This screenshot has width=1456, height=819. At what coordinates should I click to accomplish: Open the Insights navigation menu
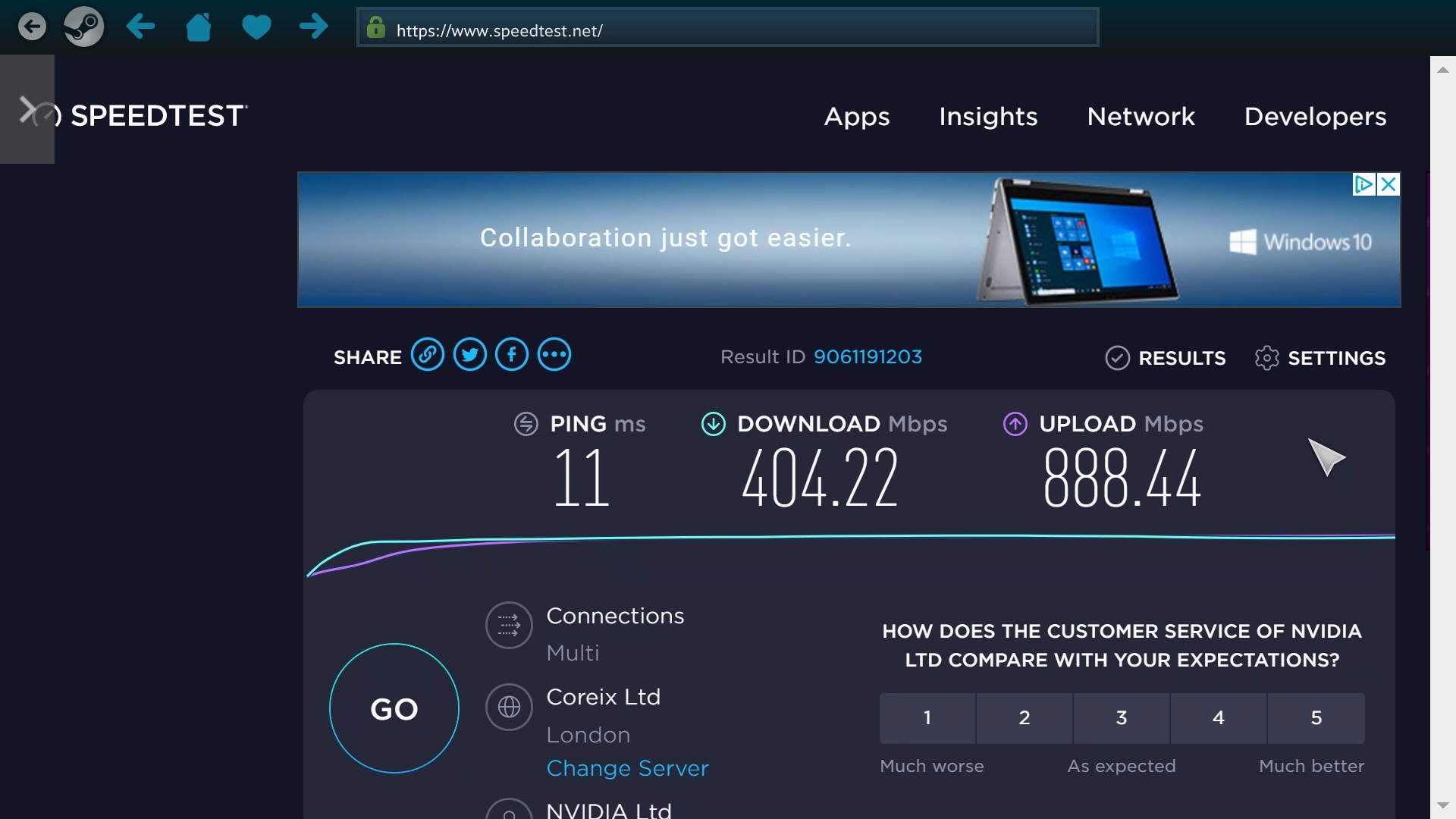pos(988,115)
